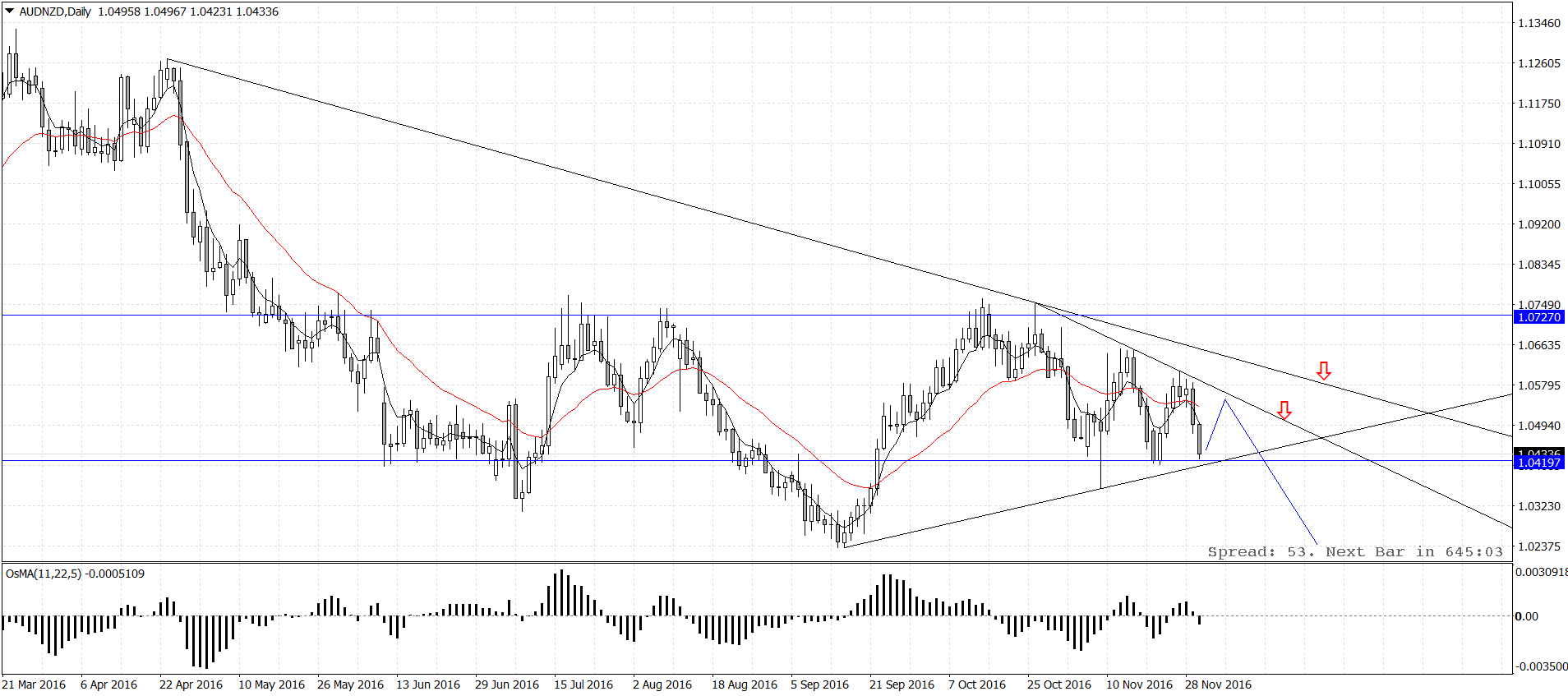1568x696 pixels.
Task: Click the 7 Oct 2016 date label
Action: point(977,684)
